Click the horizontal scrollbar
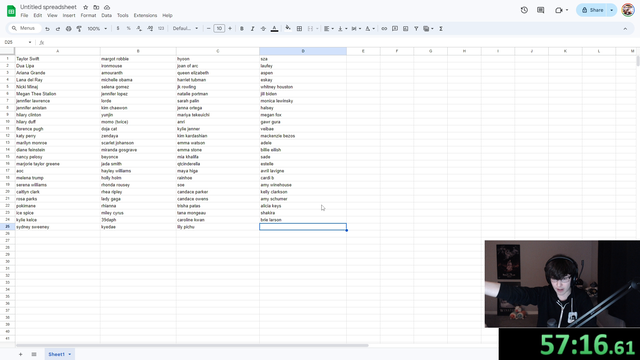The image size is (640, 360). pyautogui.click(x=192, y=345)
